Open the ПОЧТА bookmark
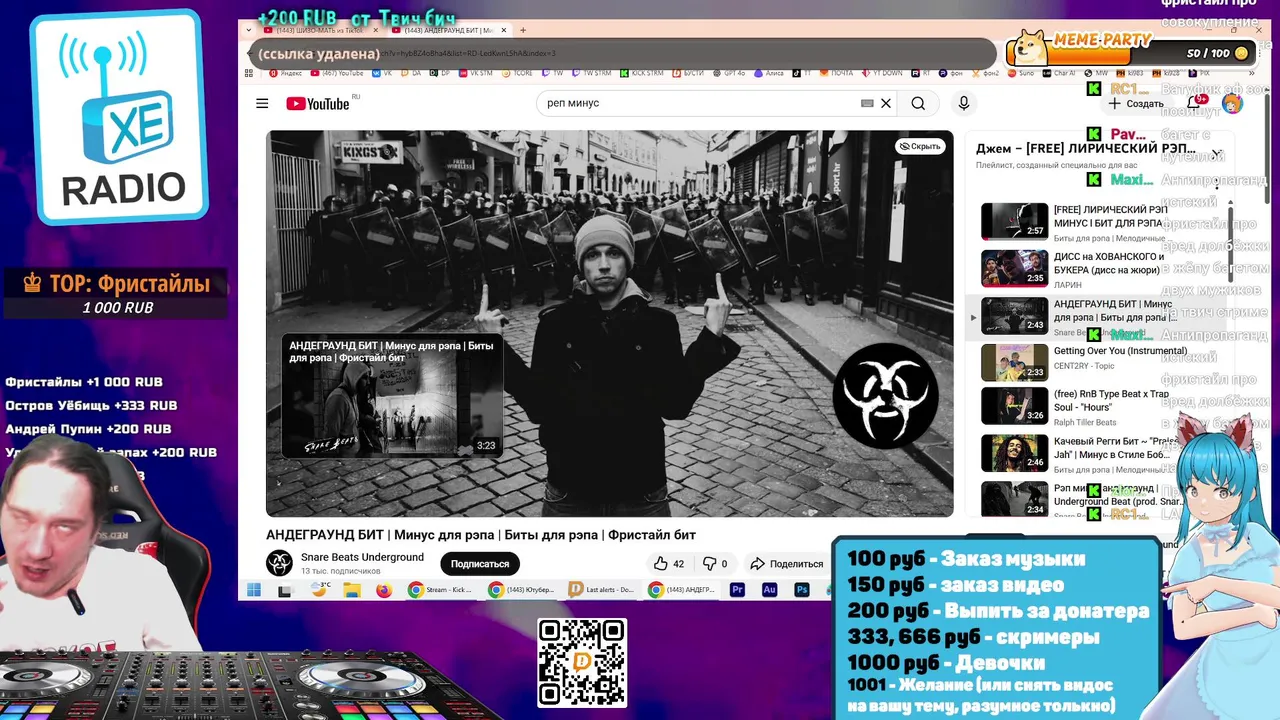This screenshot has height=720, width=1280. (835, 73)
